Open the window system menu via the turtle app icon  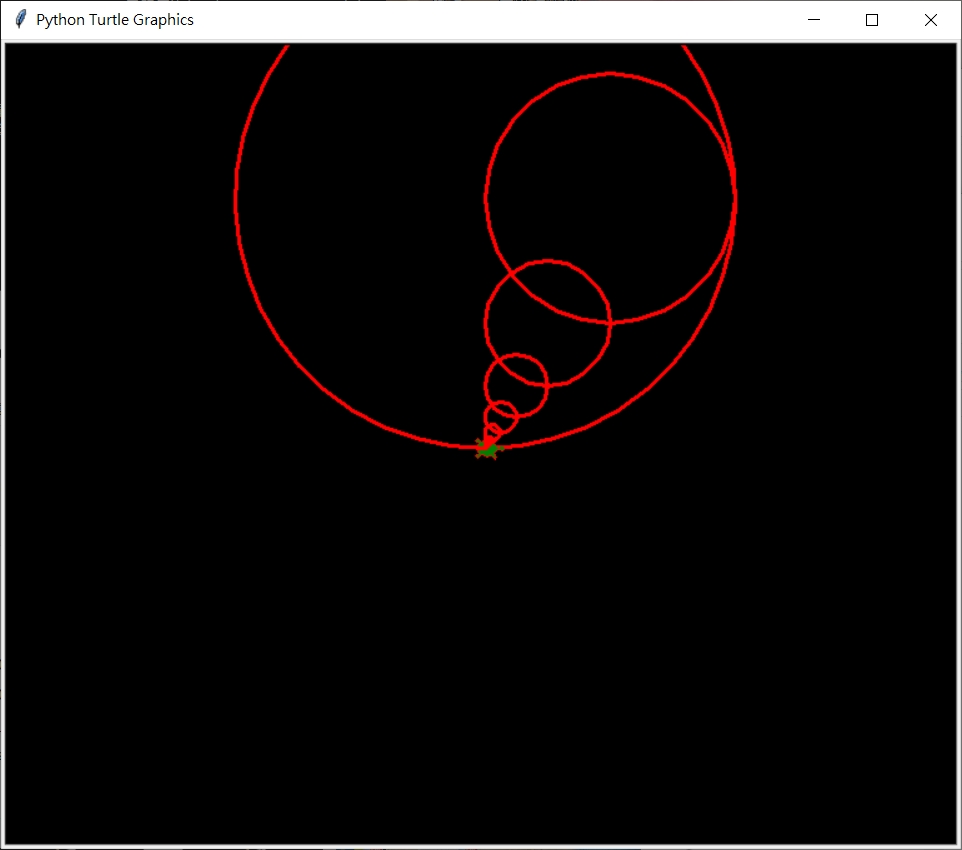click(x=18, y=19)
